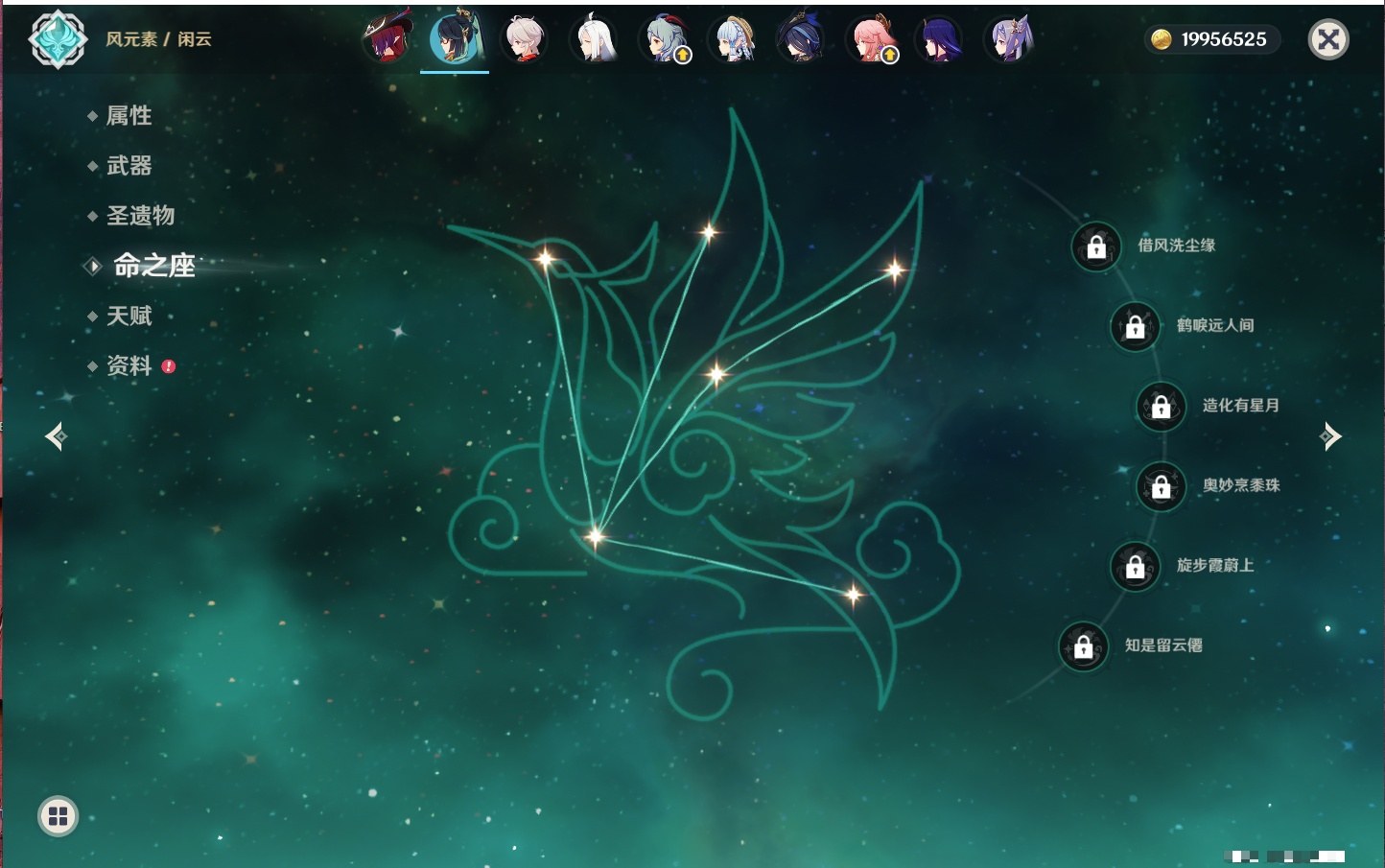1385x868 pixels.
Task: Go to previous character with left arrow
Action: click(x=56, y=436)
